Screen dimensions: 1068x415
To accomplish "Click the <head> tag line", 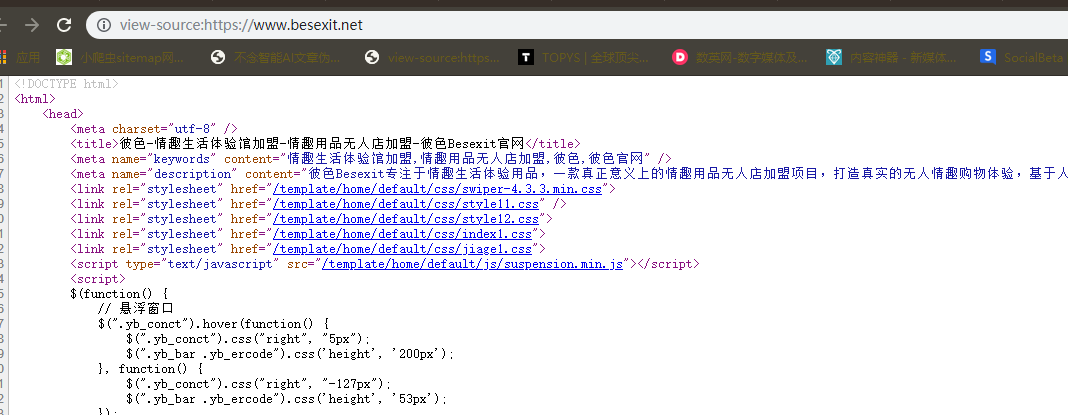I will point(63,114).
